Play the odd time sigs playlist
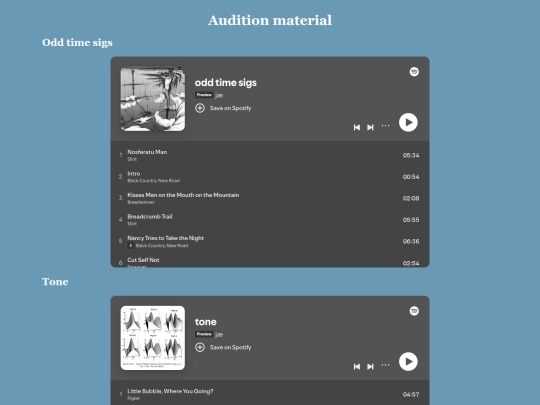Screen dimensions: 540x405 coord(408,122)
